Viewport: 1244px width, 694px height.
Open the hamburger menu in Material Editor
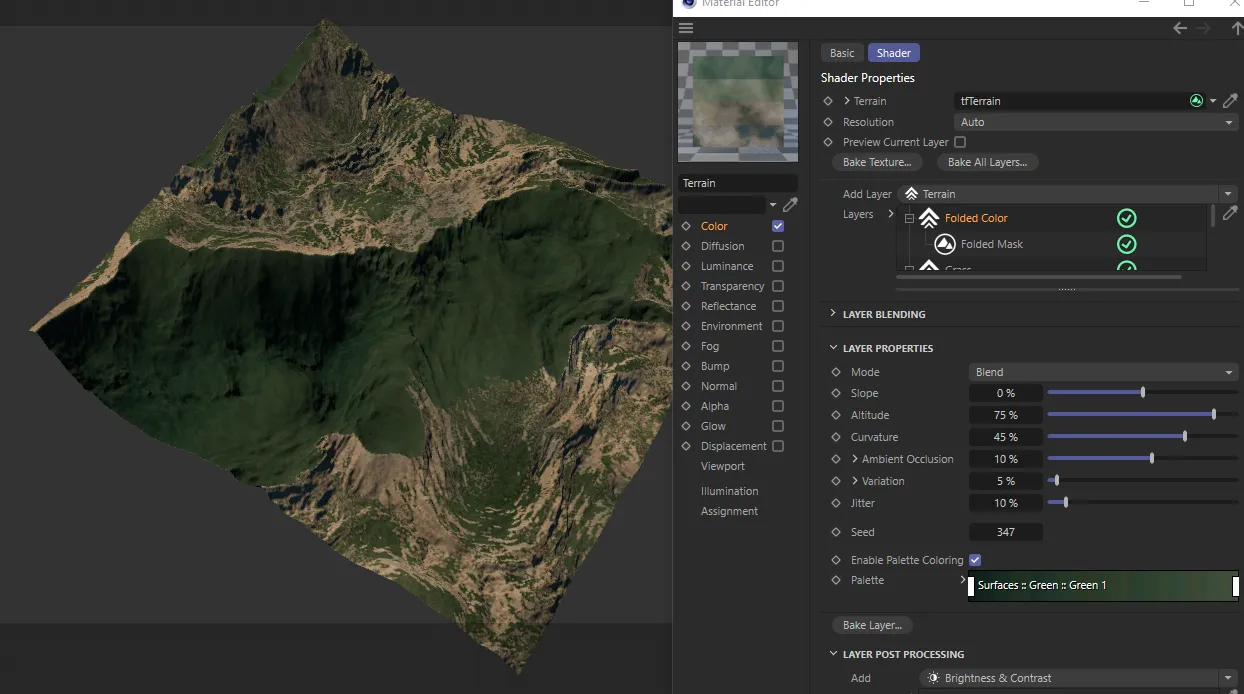point(686,28)
